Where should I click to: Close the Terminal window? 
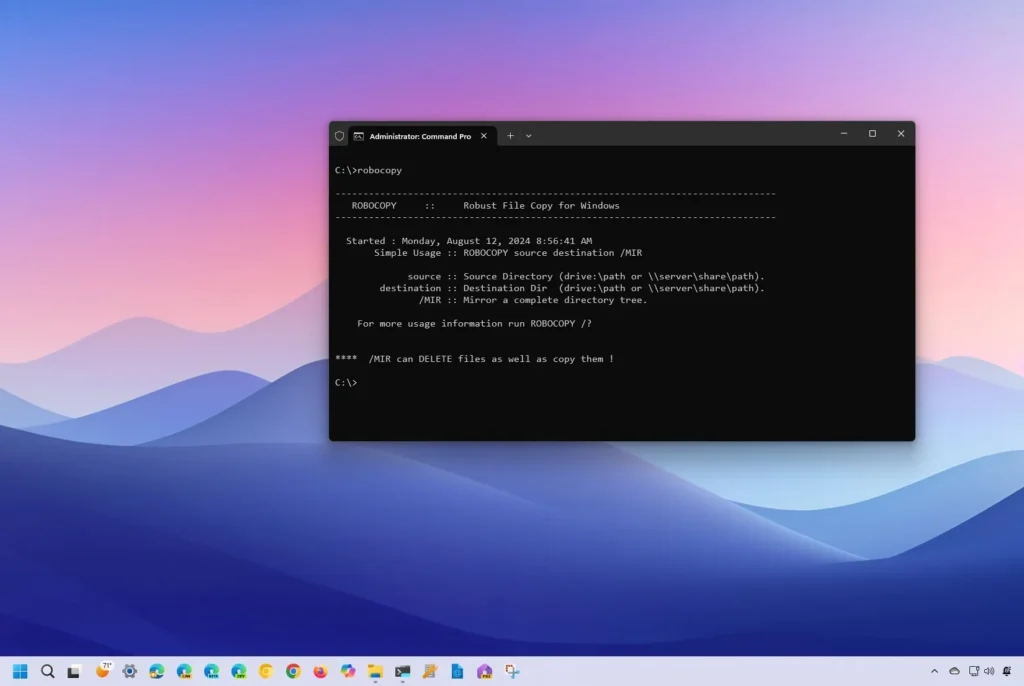[x=901, y=133]
